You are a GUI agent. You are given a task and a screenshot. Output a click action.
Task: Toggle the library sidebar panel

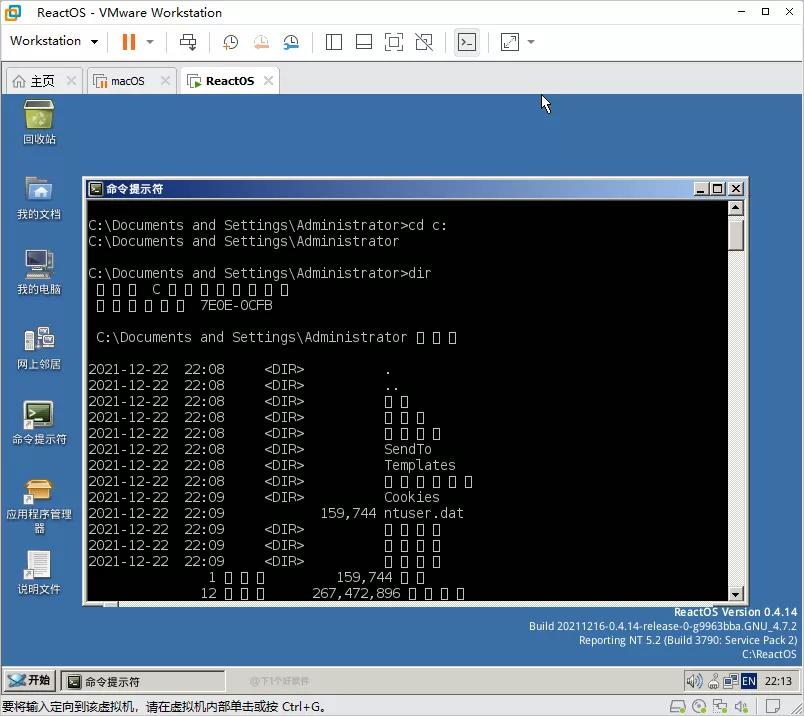tap(332, 41)
